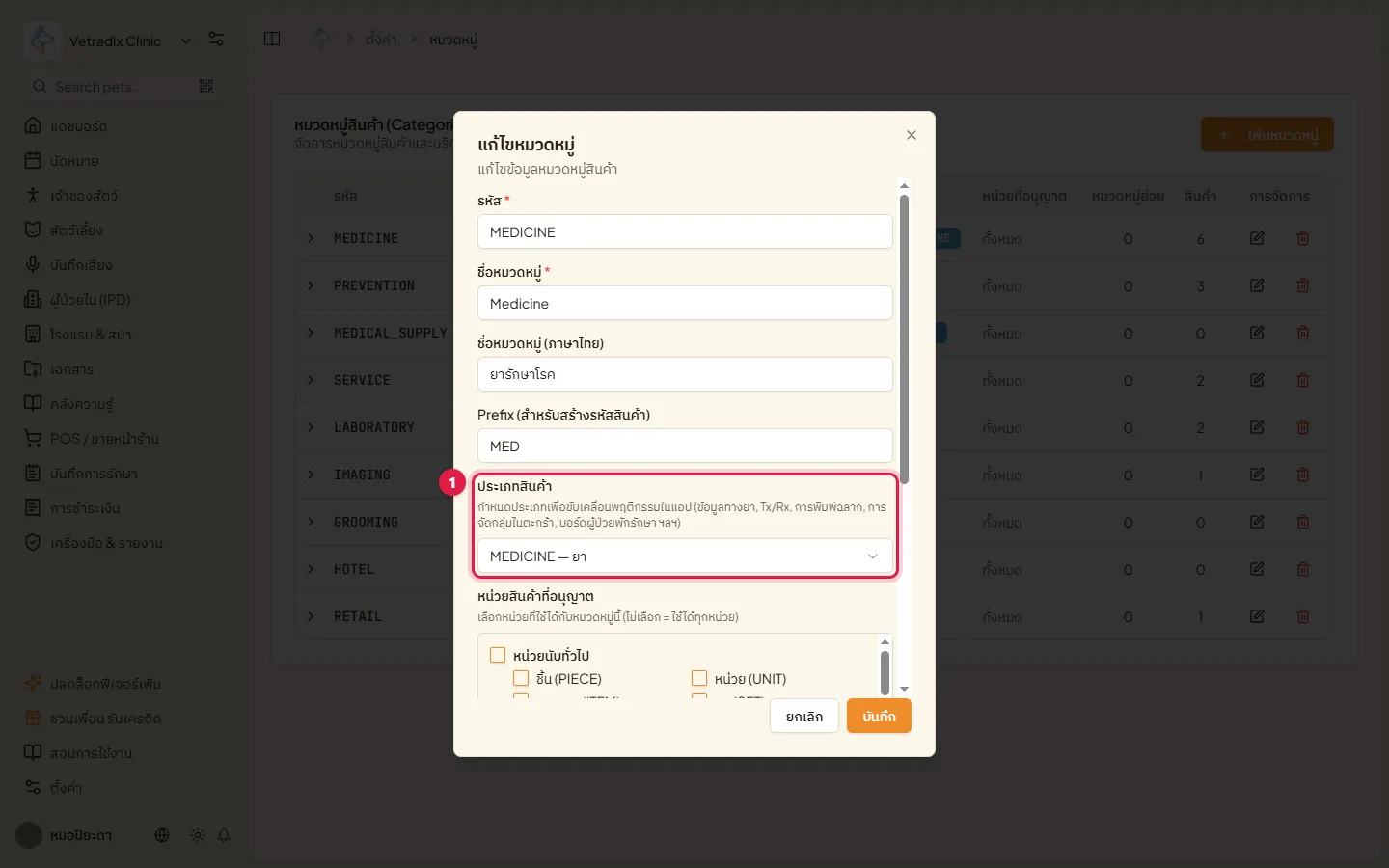Click the notification bell icon
This screenshot has width=1389, height=868.
224,835
